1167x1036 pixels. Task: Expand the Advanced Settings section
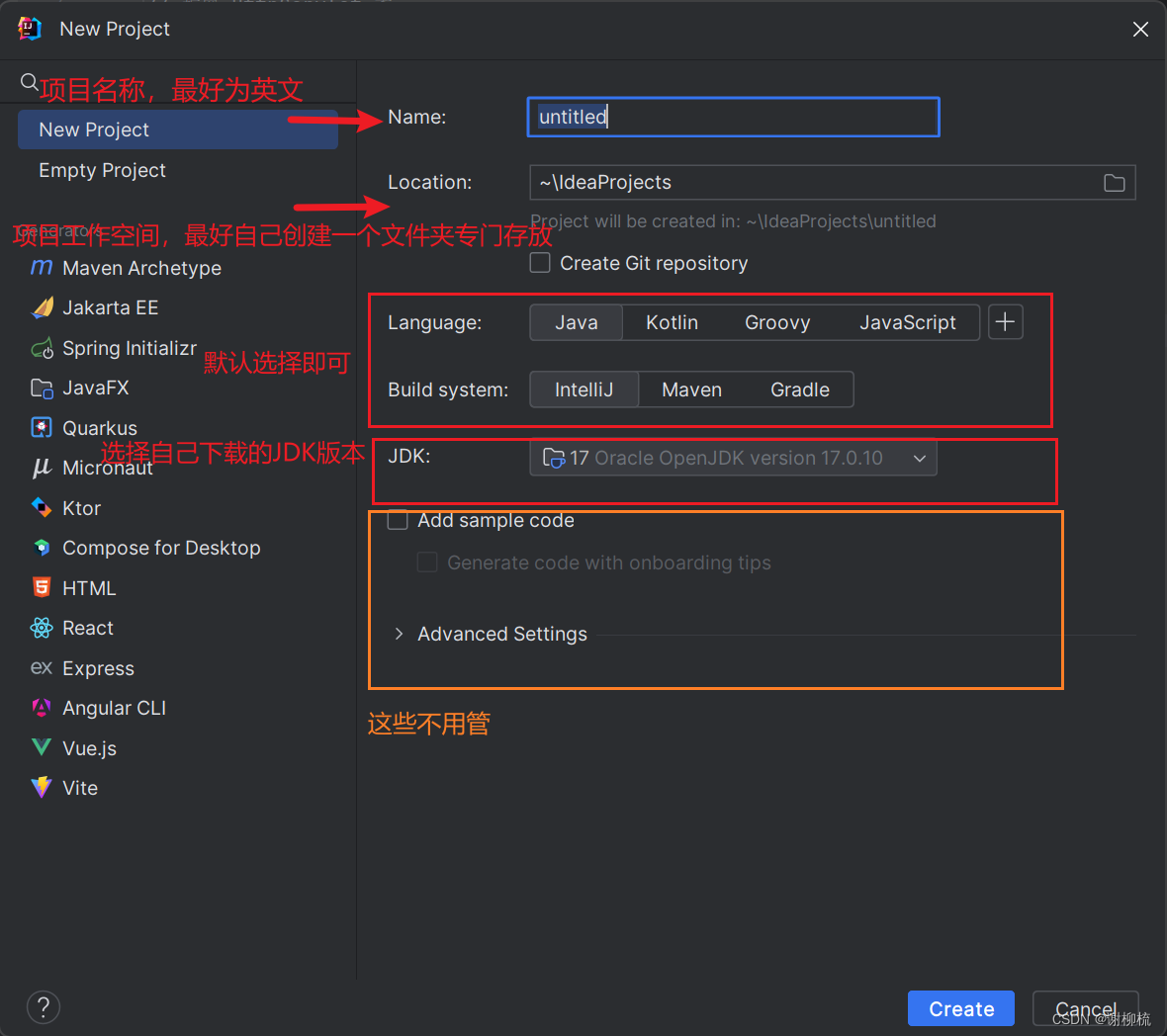coord(399,634)
